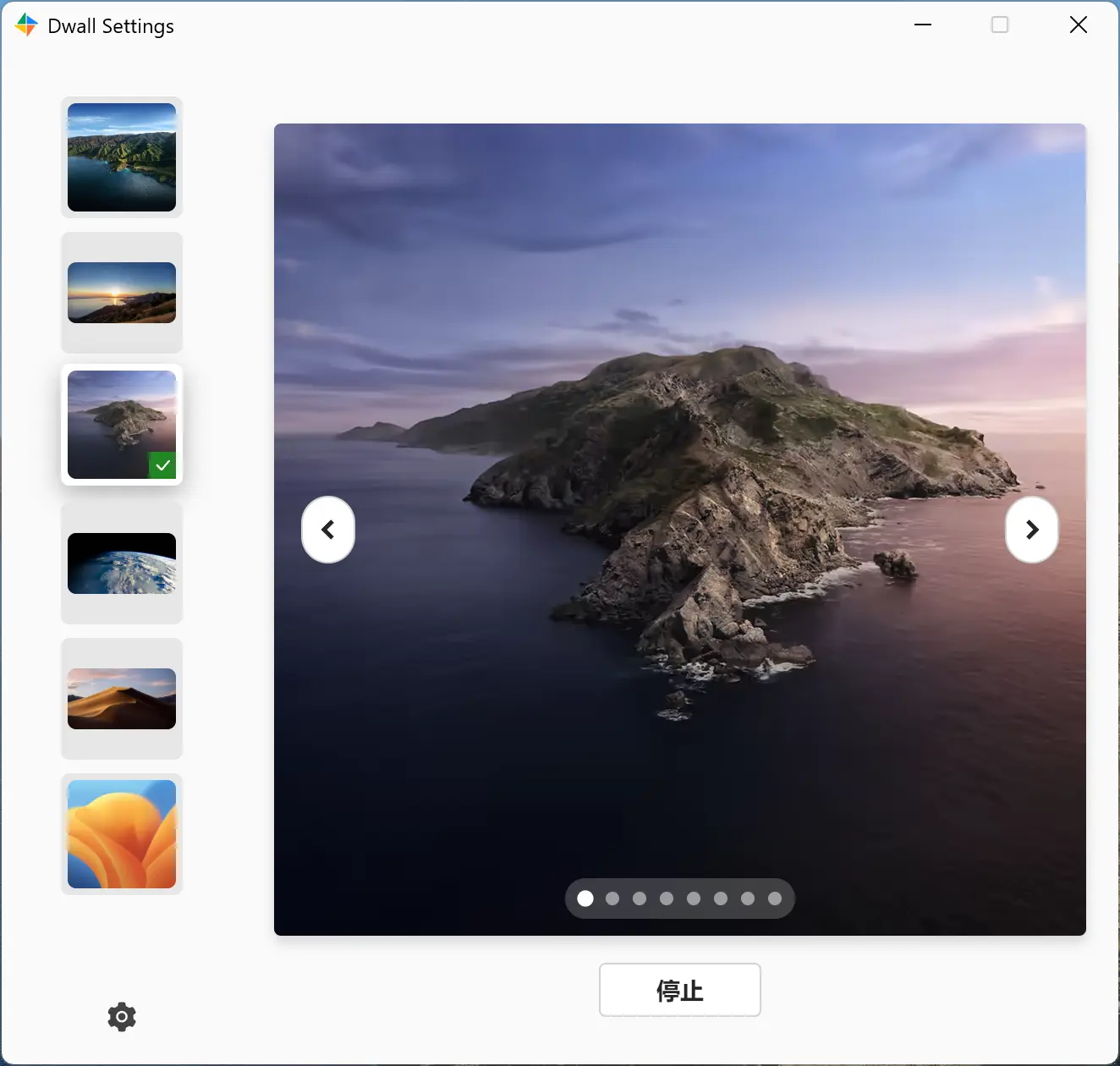
Task: Show next image with right chevron
Action: click(x=1032, y=530)
